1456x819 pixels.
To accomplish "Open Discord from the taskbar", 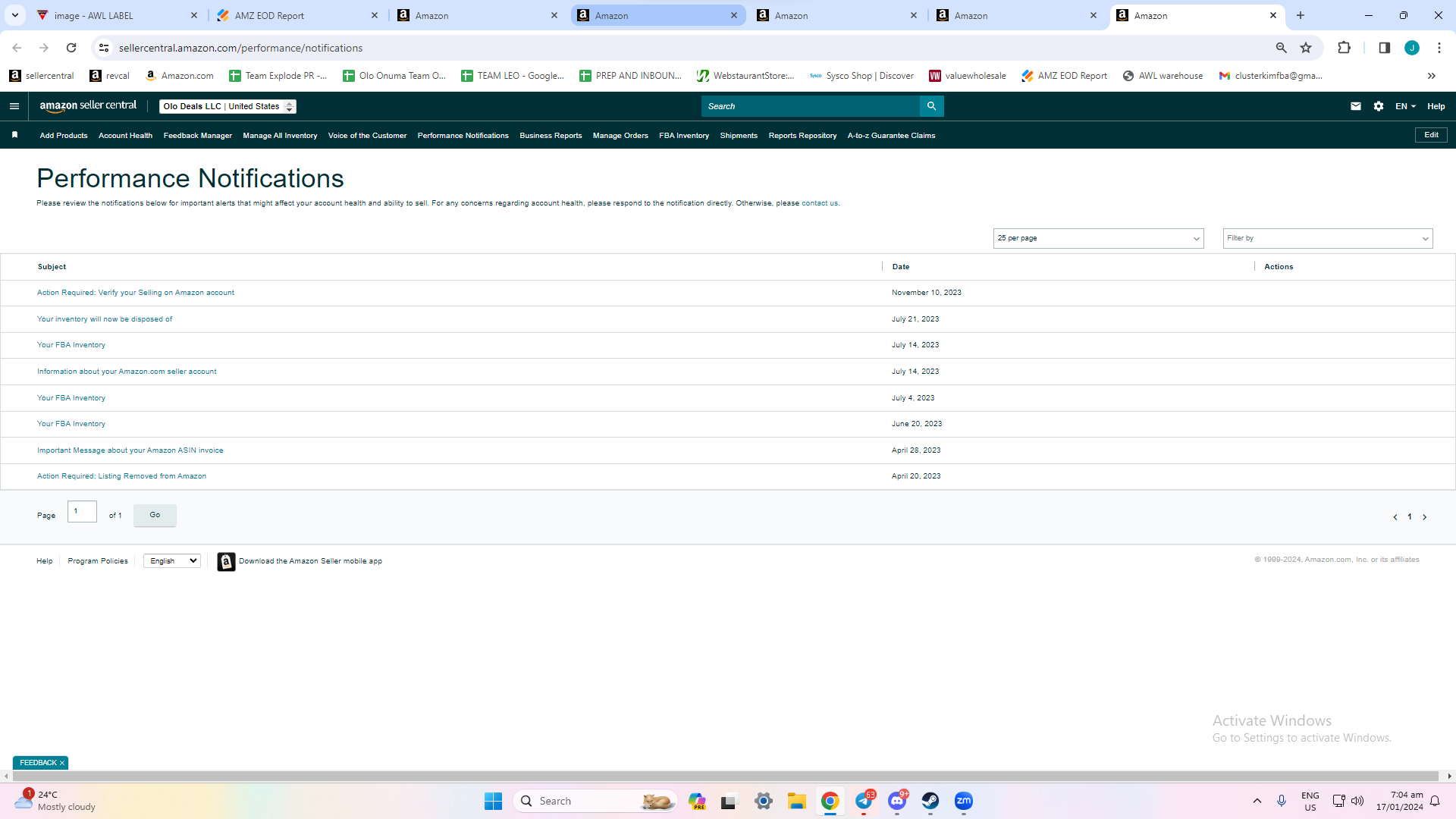I will click(x=897, y=801).
